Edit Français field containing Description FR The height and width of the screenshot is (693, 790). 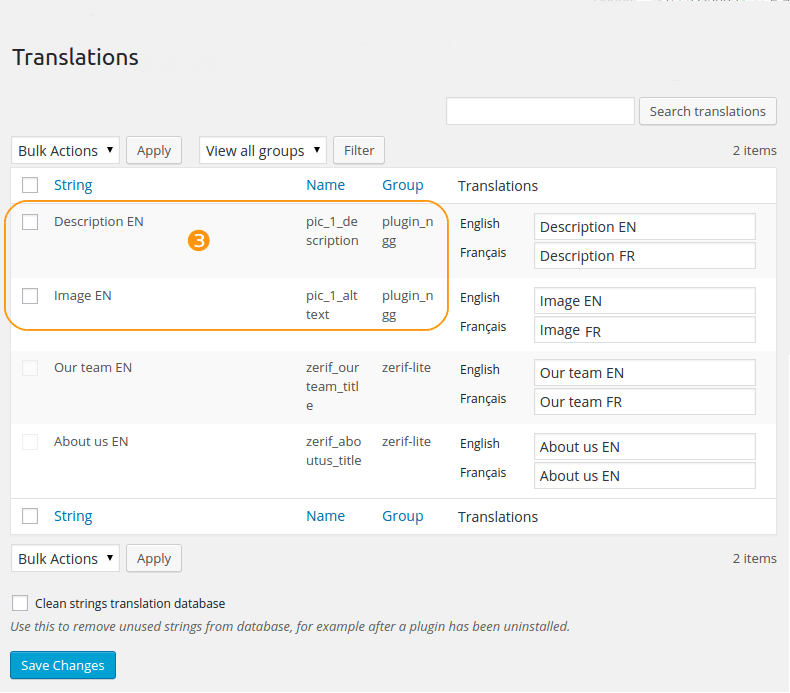tap(645, 256)
